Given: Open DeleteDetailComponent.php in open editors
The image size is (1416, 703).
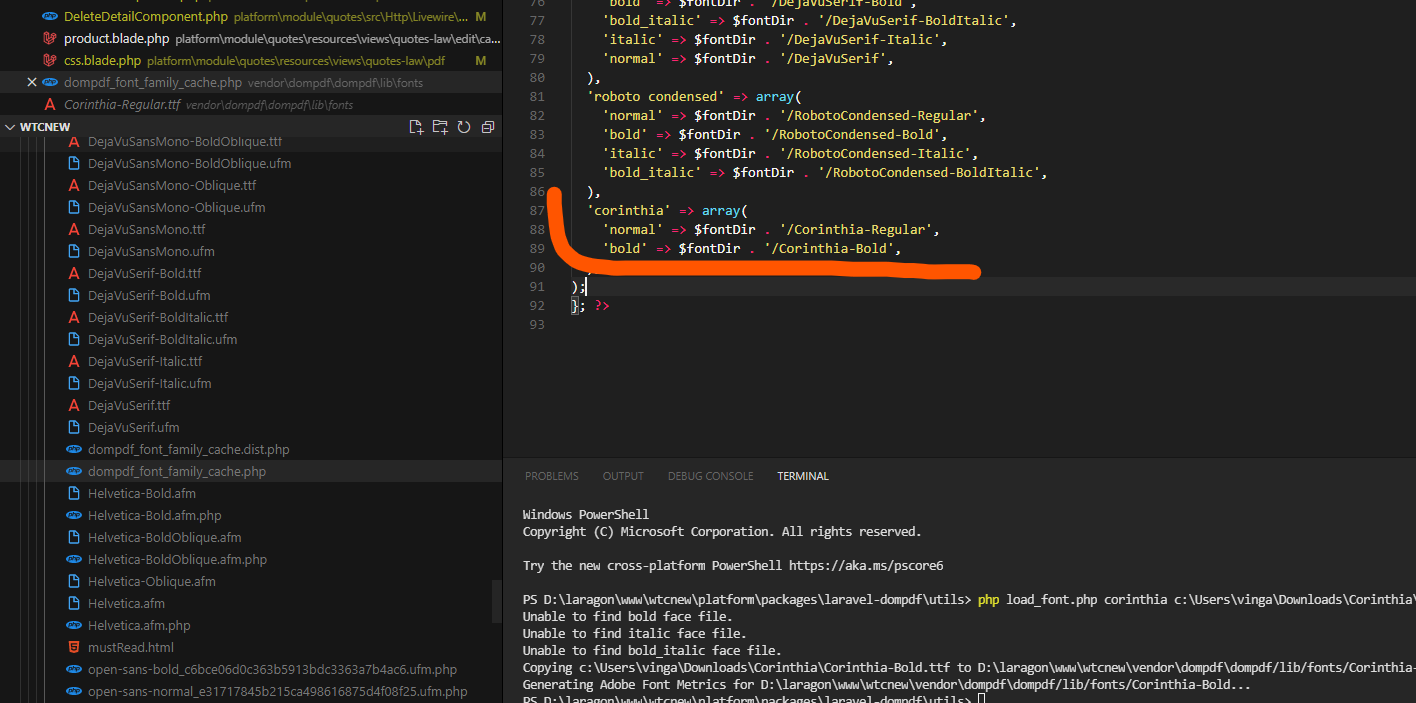Looking at the screenshot, I should [146, 17].
